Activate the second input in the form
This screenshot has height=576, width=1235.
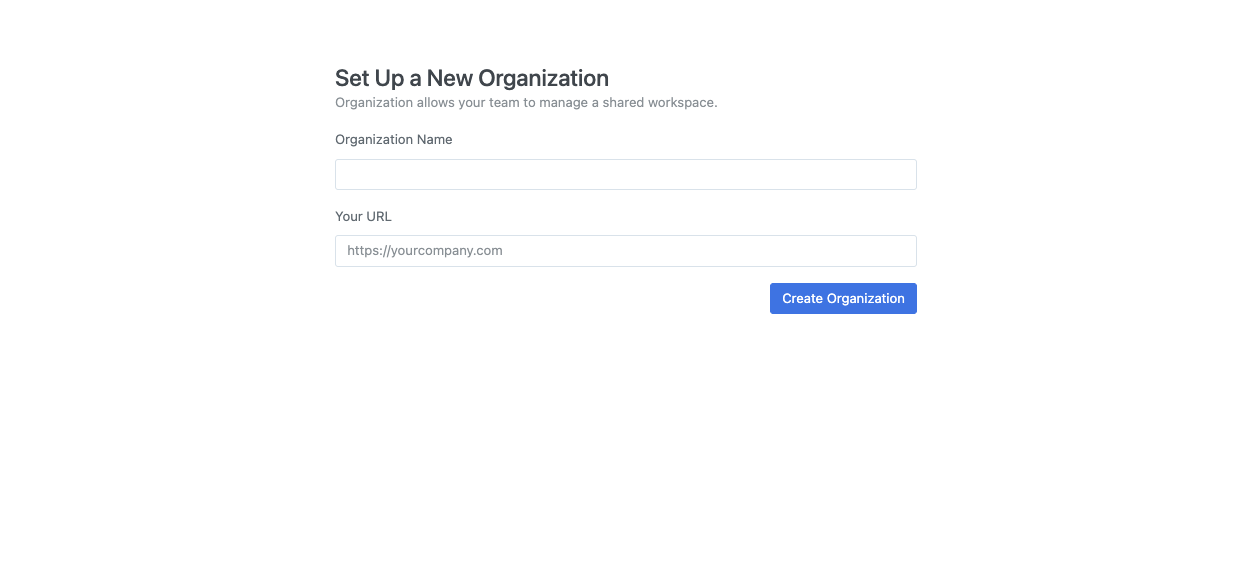coord(625,251)
